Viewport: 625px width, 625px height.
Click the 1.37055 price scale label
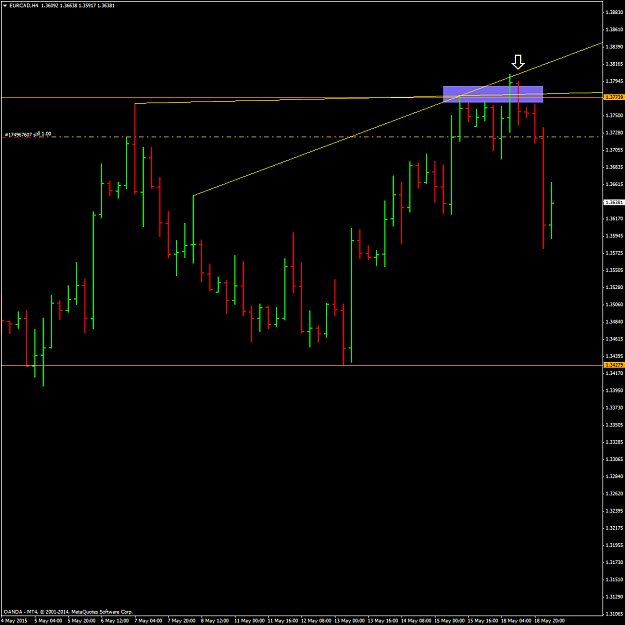[x=614, y=149]
